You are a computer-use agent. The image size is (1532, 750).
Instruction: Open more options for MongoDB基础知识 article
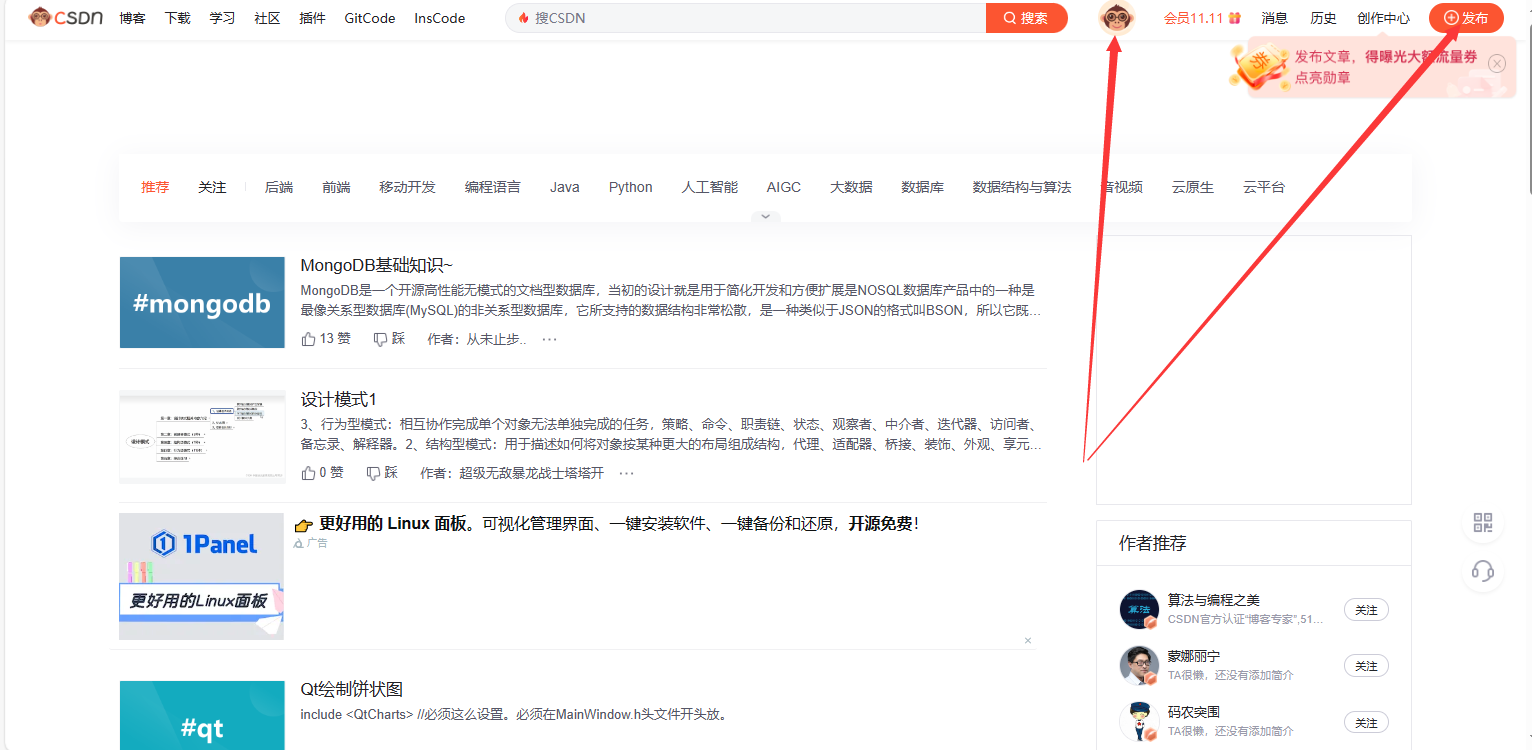click(549, 339)
